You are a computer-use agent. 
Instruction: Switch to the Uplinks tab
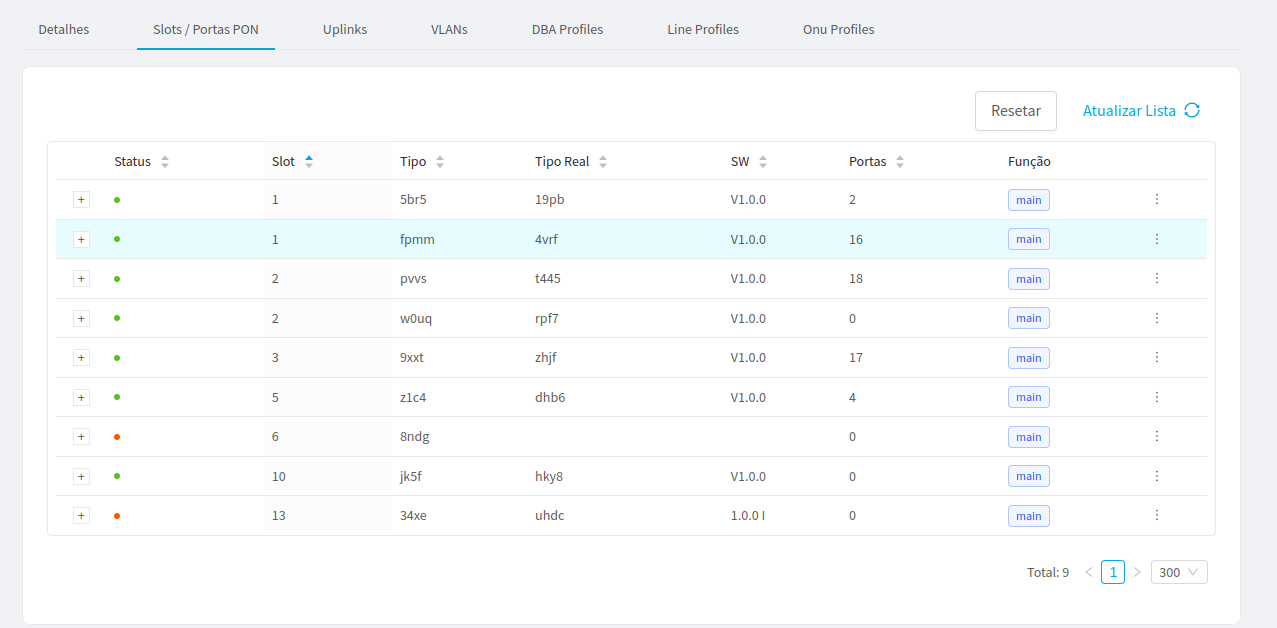345,30
